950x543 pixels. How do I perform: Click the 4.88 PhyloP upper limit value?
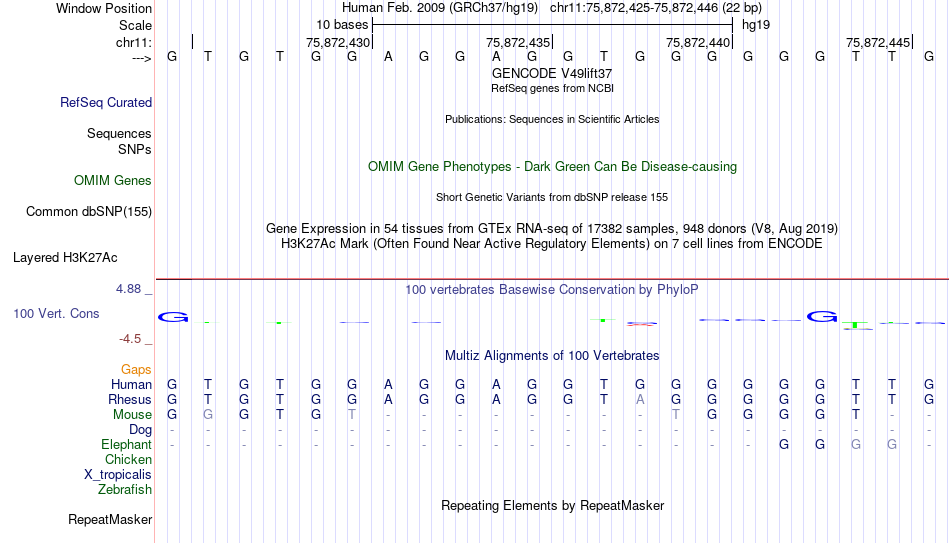coord(128,289)
